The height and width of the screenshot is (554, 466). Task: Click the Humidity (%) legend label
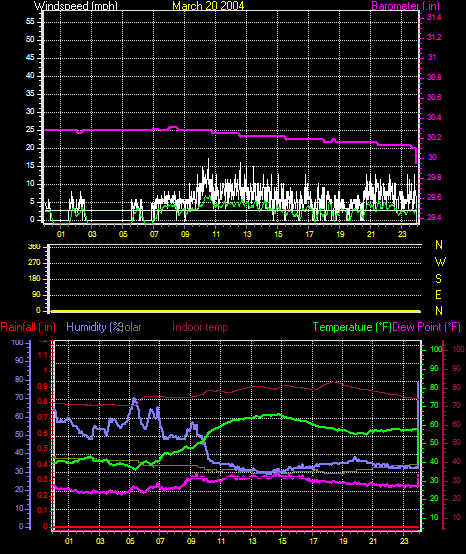point(93,327)
